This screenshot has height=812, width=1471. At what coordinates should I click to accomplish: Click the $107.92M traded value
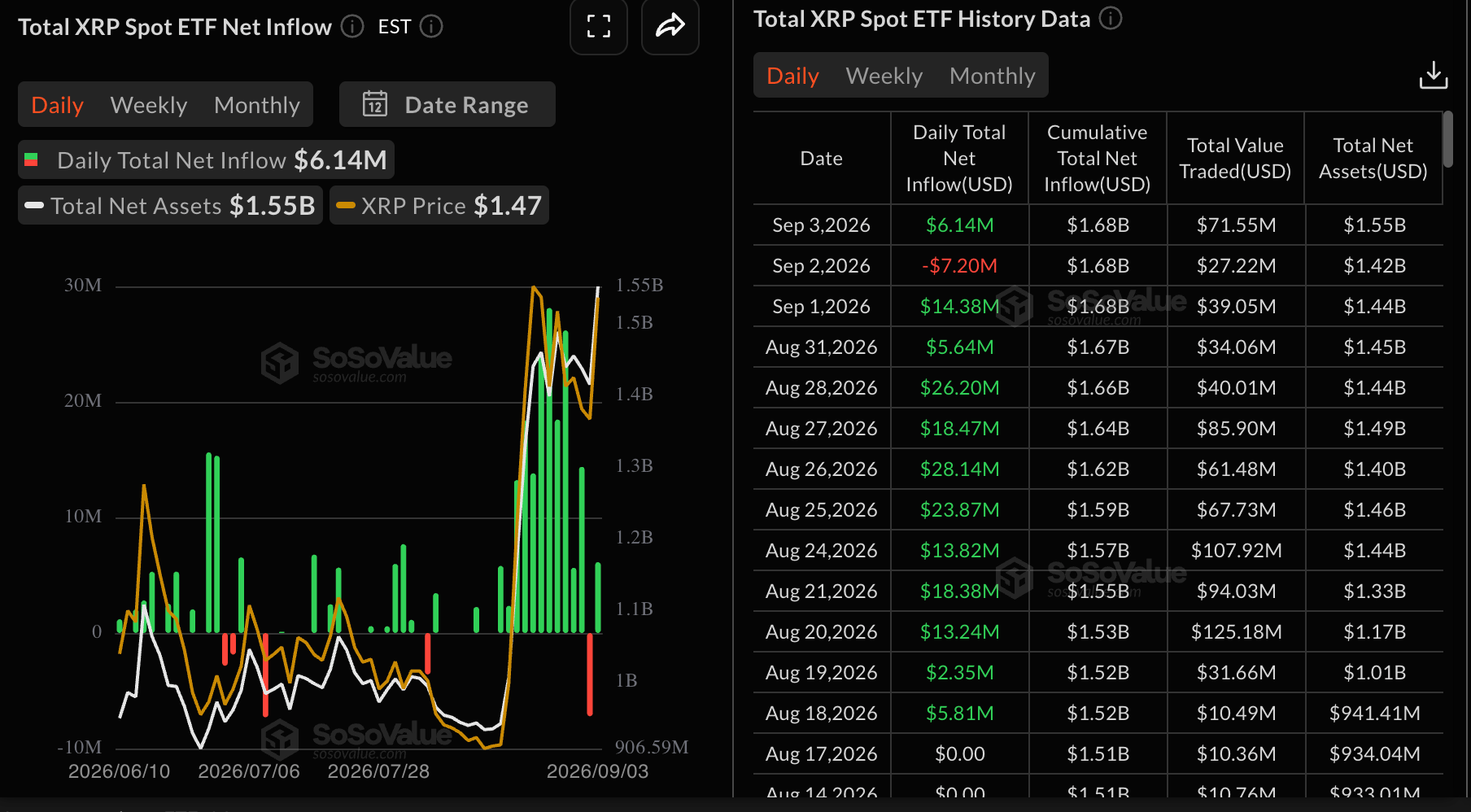pyautogui.click(x=1237, y=551)
